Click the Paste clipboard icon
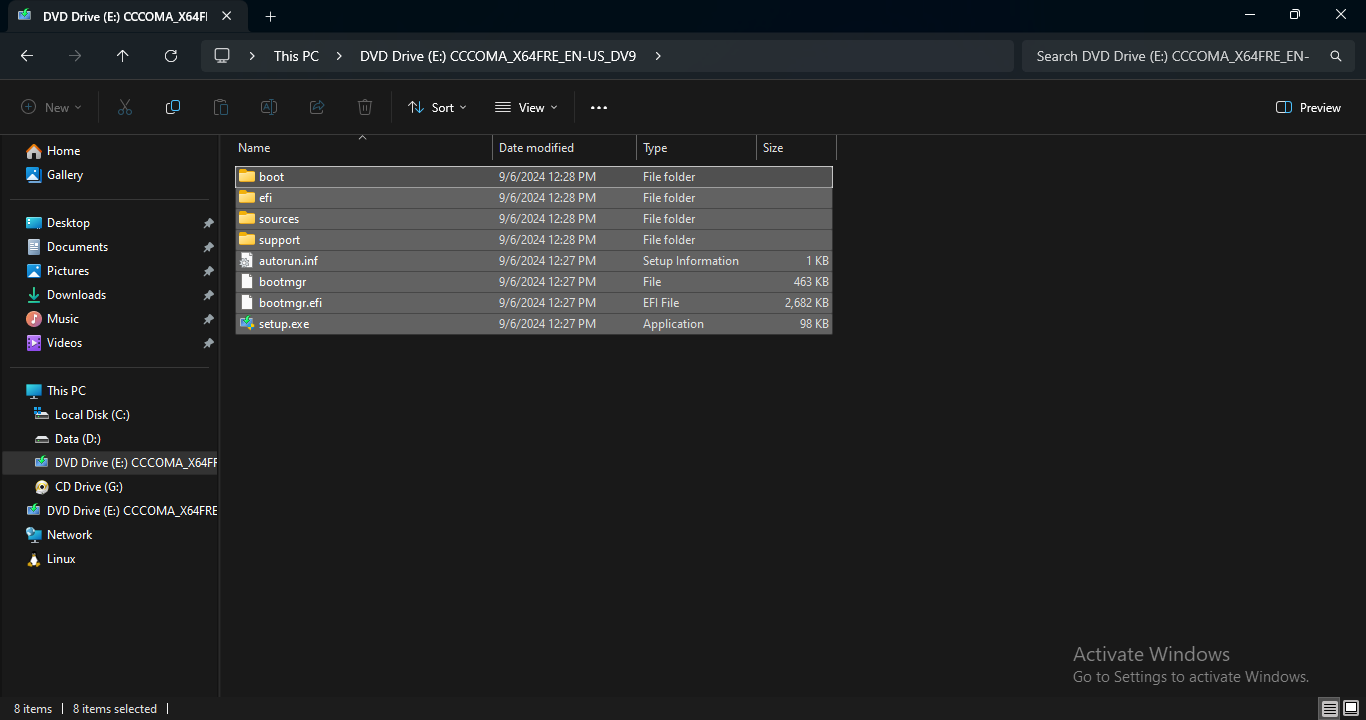The width and height of the screenshot is (1366, 720). (x=221, y=107)
